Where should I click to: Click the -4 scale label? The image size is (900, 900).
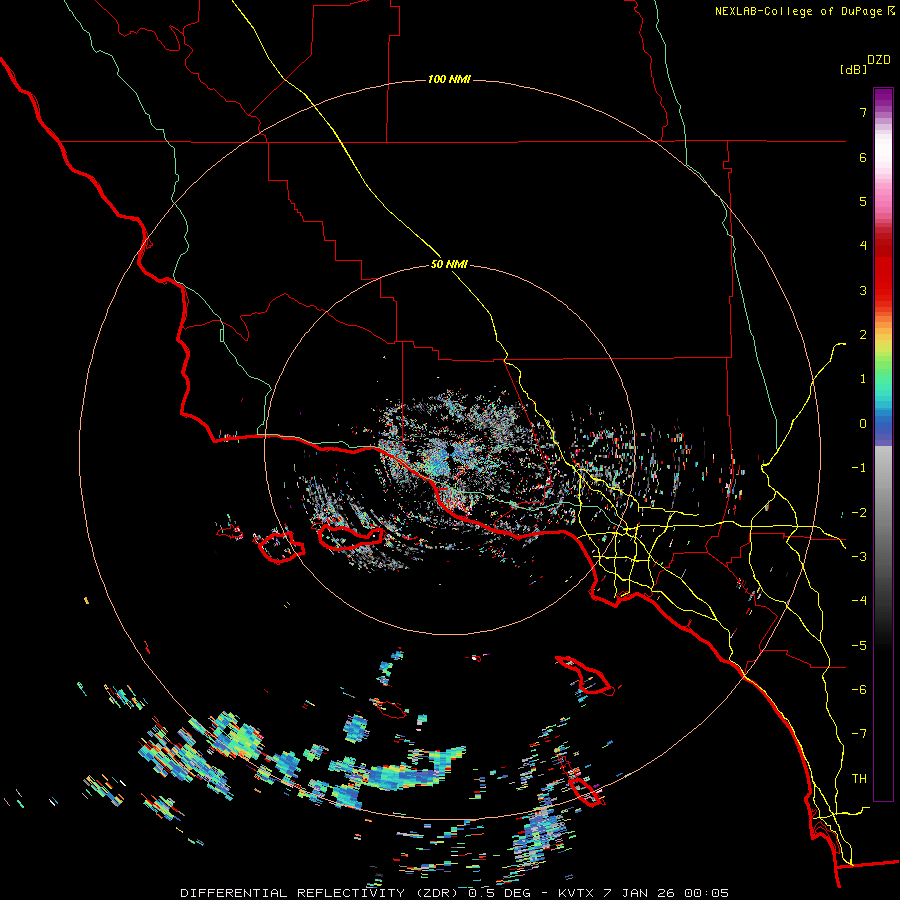[859, 601]
